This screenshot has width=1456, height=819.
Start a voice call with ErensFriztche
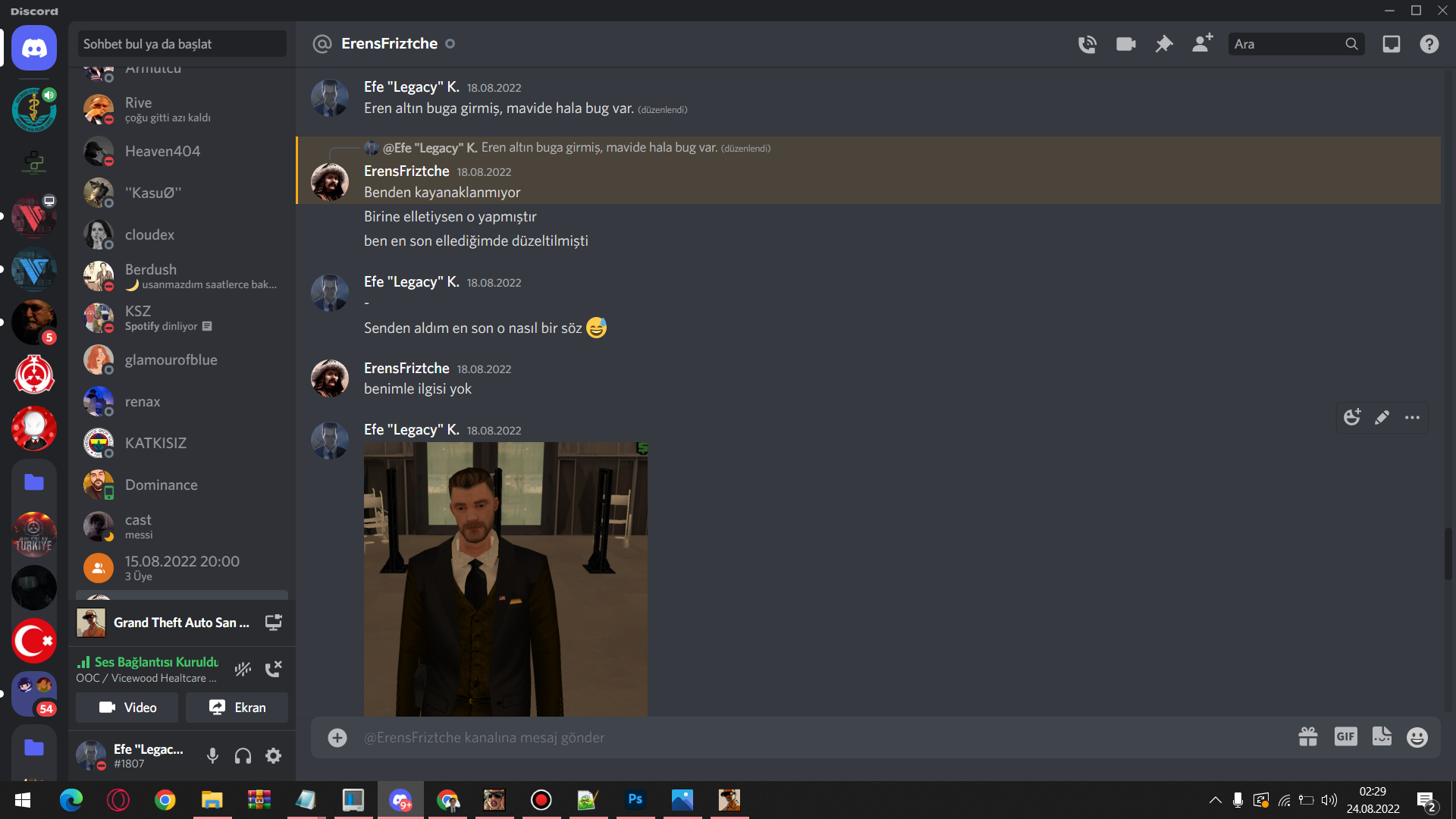click(1087, 44)
